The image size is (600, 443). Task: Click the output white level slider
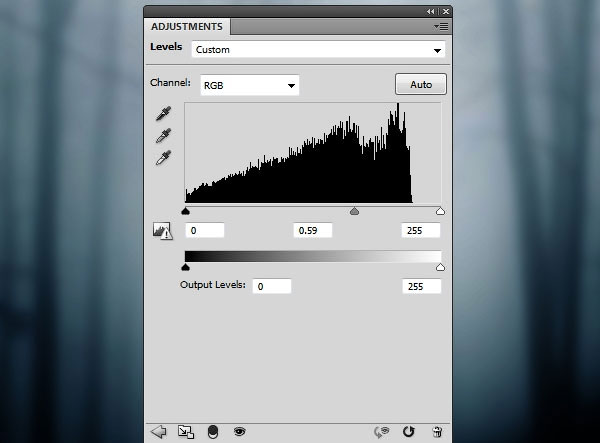[x=440, y=267]
